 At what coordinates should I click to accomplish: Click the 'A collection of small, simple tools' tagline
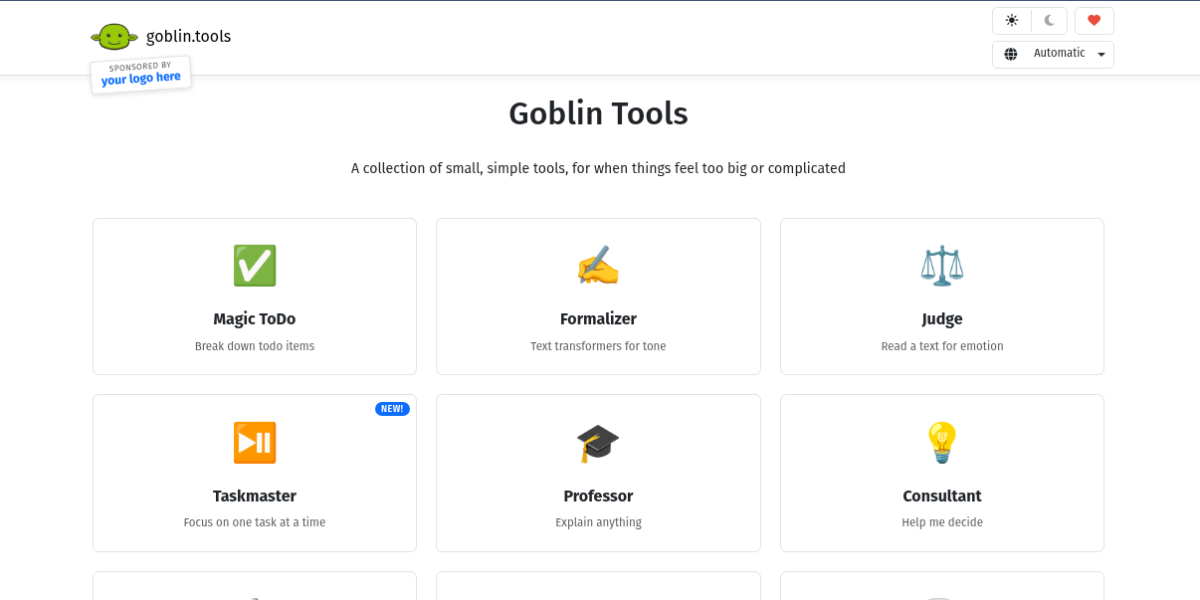(598, 168)
